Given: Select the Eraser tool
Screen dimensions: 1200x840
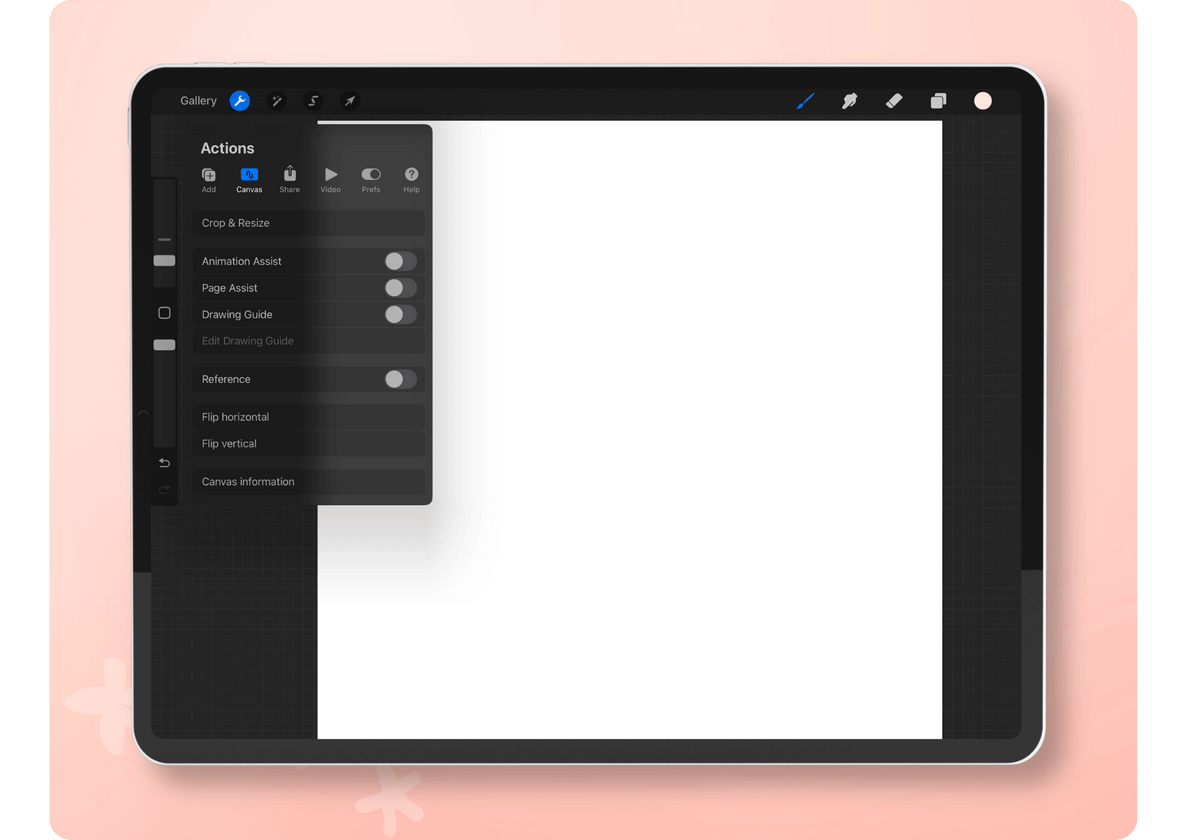Looking at the screenshot, I should click(x=894, y=101).
